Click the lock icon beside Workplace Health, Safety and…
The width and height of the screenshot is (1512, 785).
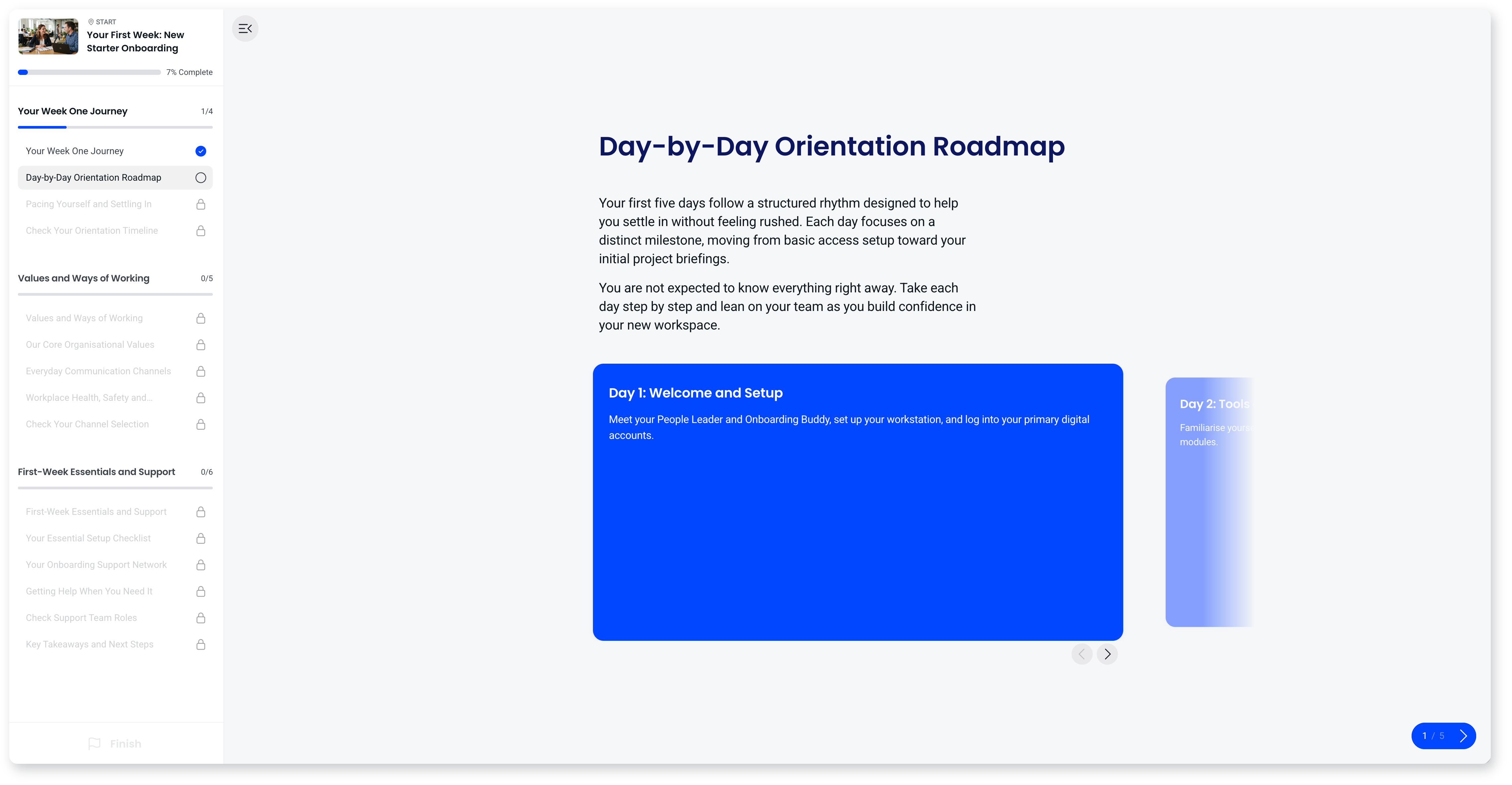tap(201, 397)
